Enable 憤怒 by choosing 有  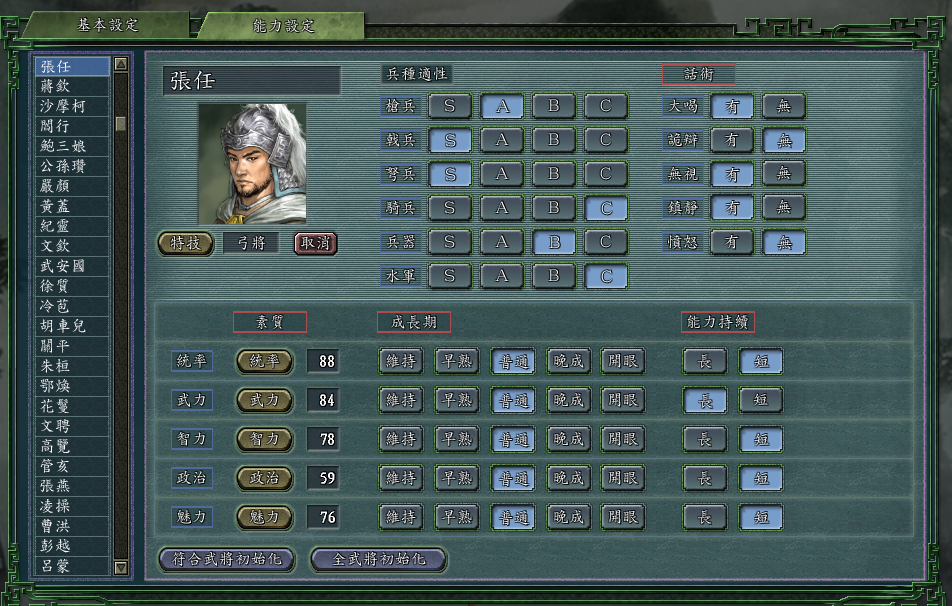tap(732, 242)
